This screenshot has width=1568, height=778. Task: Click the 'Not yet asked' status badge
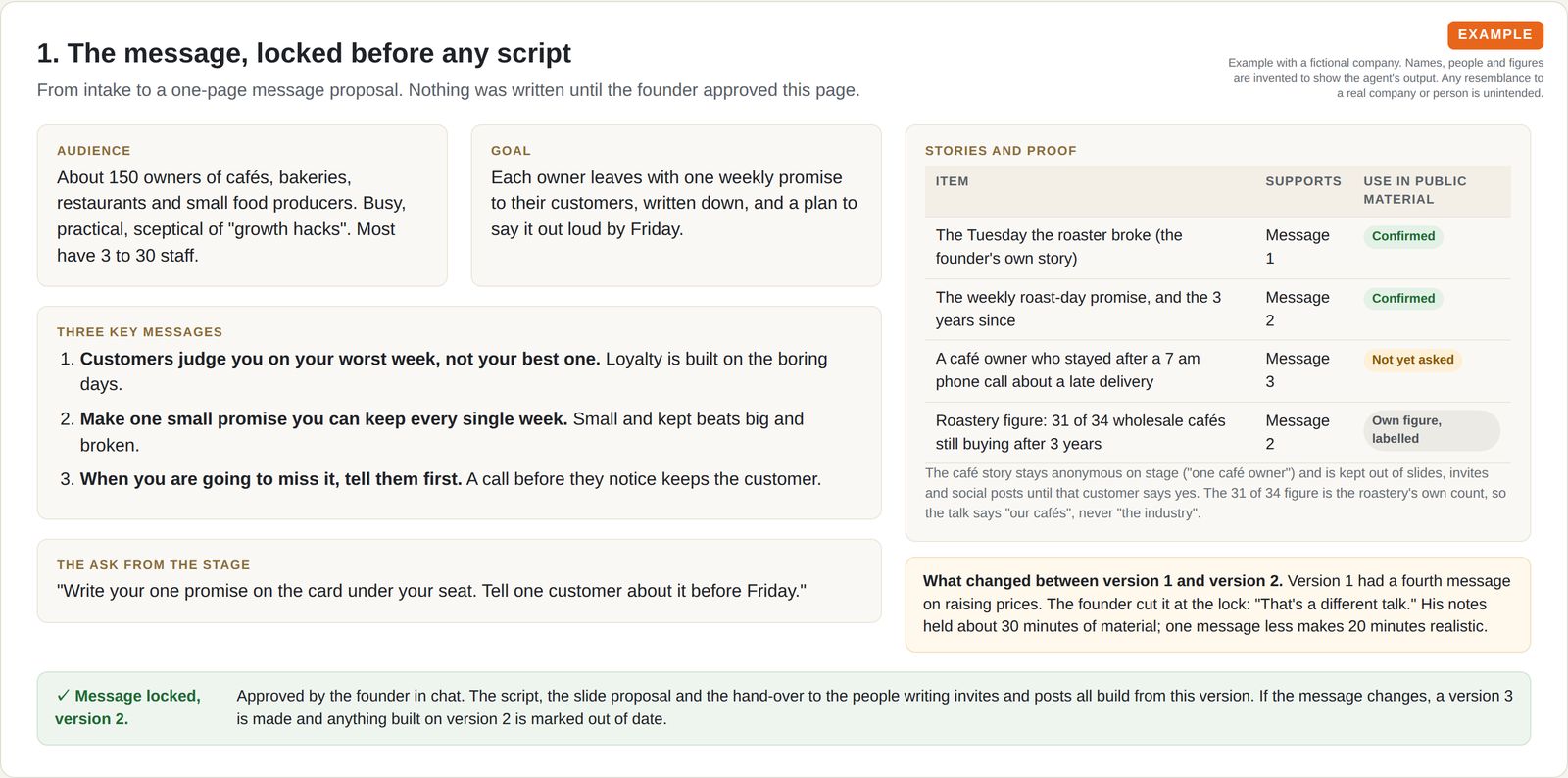click(x=1412, y=360)
